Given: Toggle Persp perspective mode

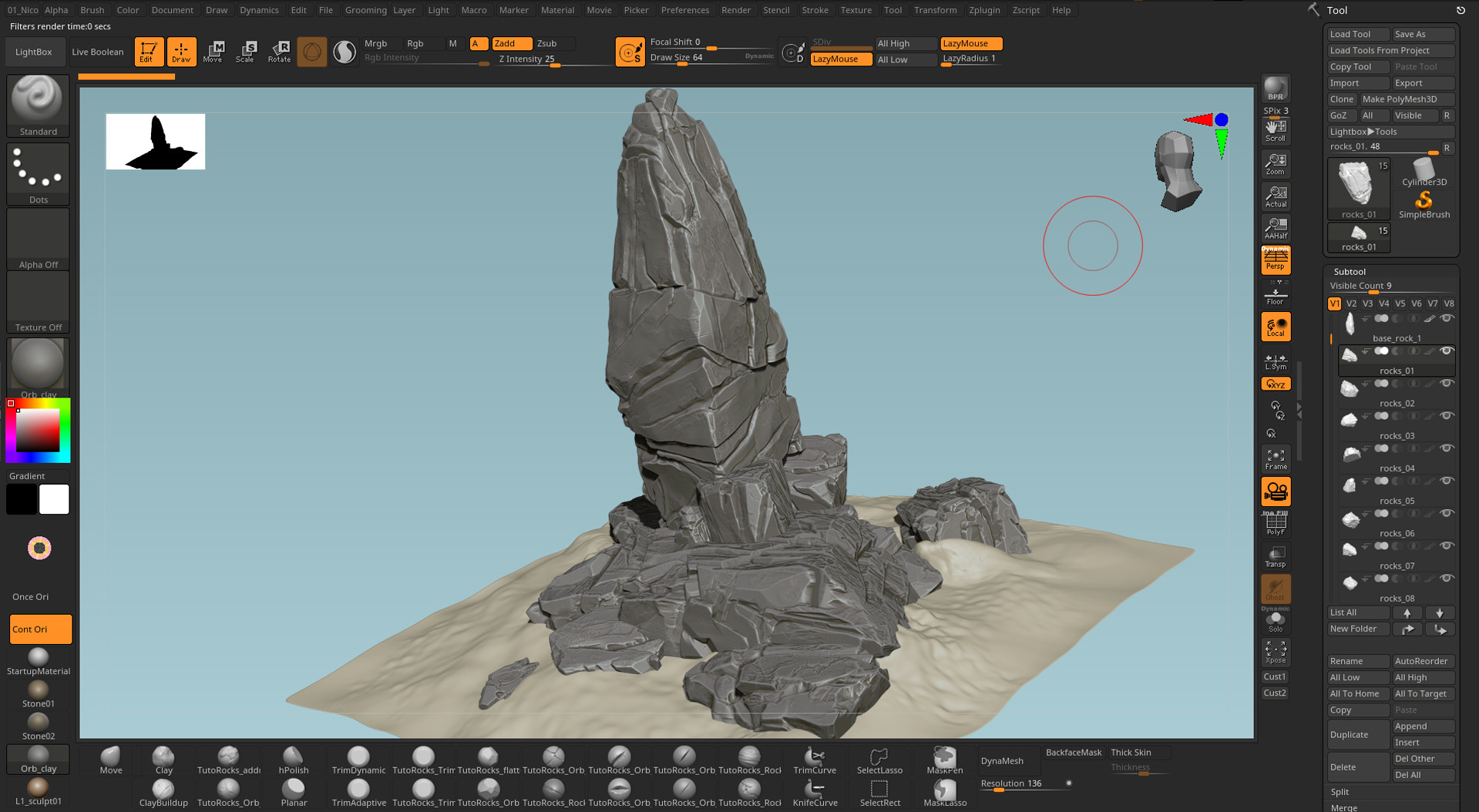Looking at the screenshot, I should (x=1276, y=260).
